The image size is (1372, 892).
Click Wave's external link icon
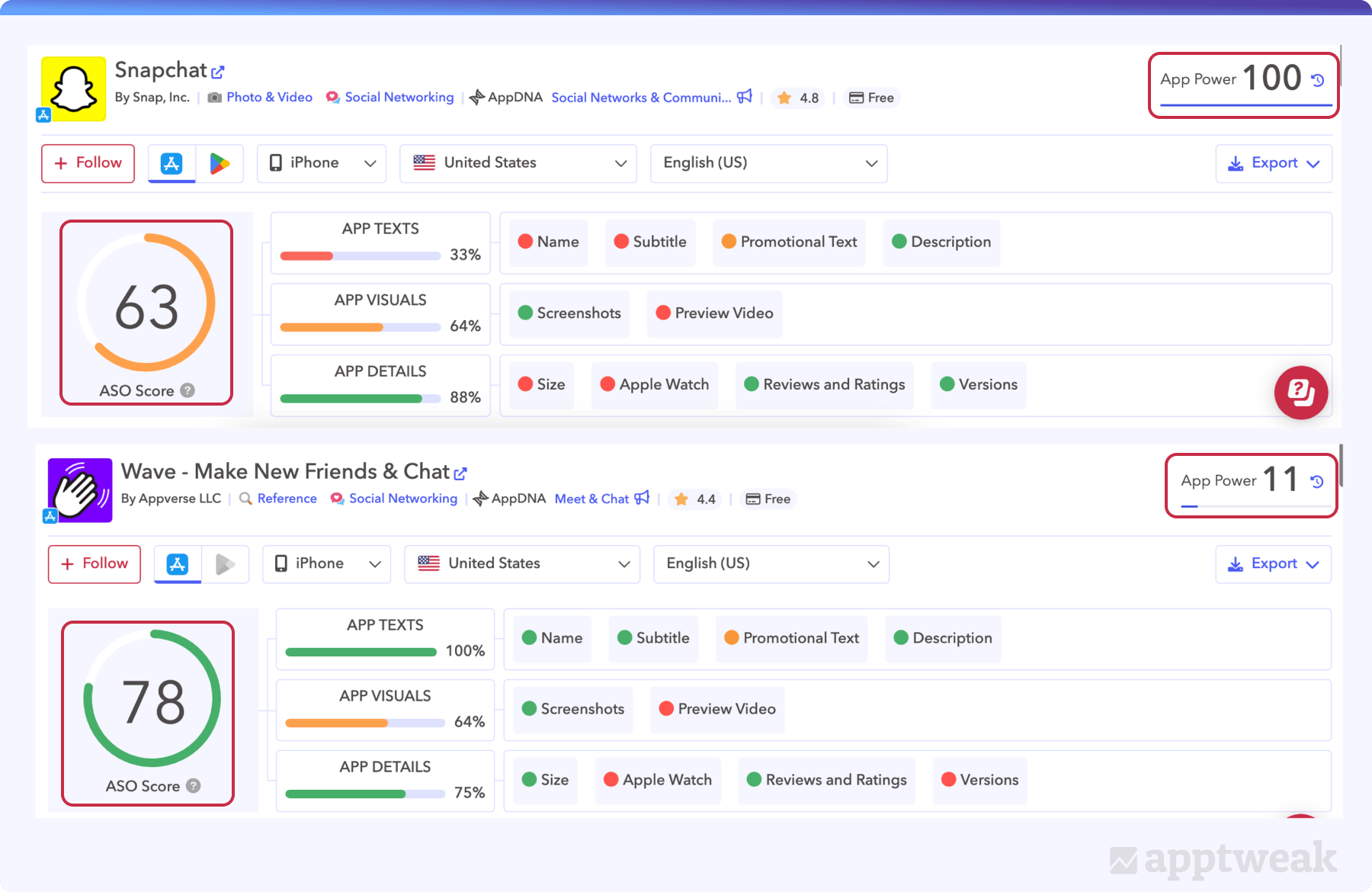click(x=460, y=473)
